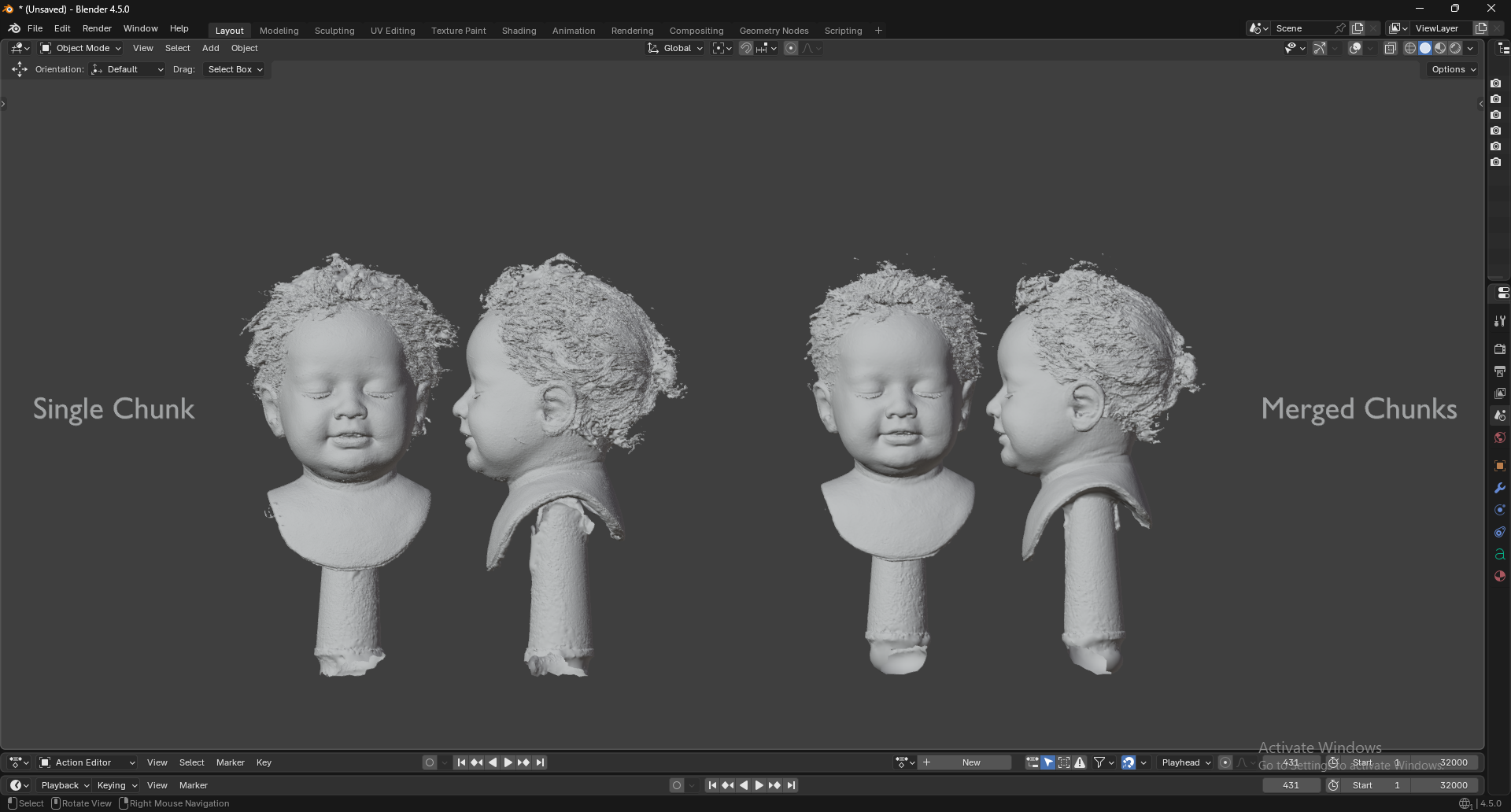Open the Render menu
This screenshot has width=1511, height=812.
click(97, 28)
